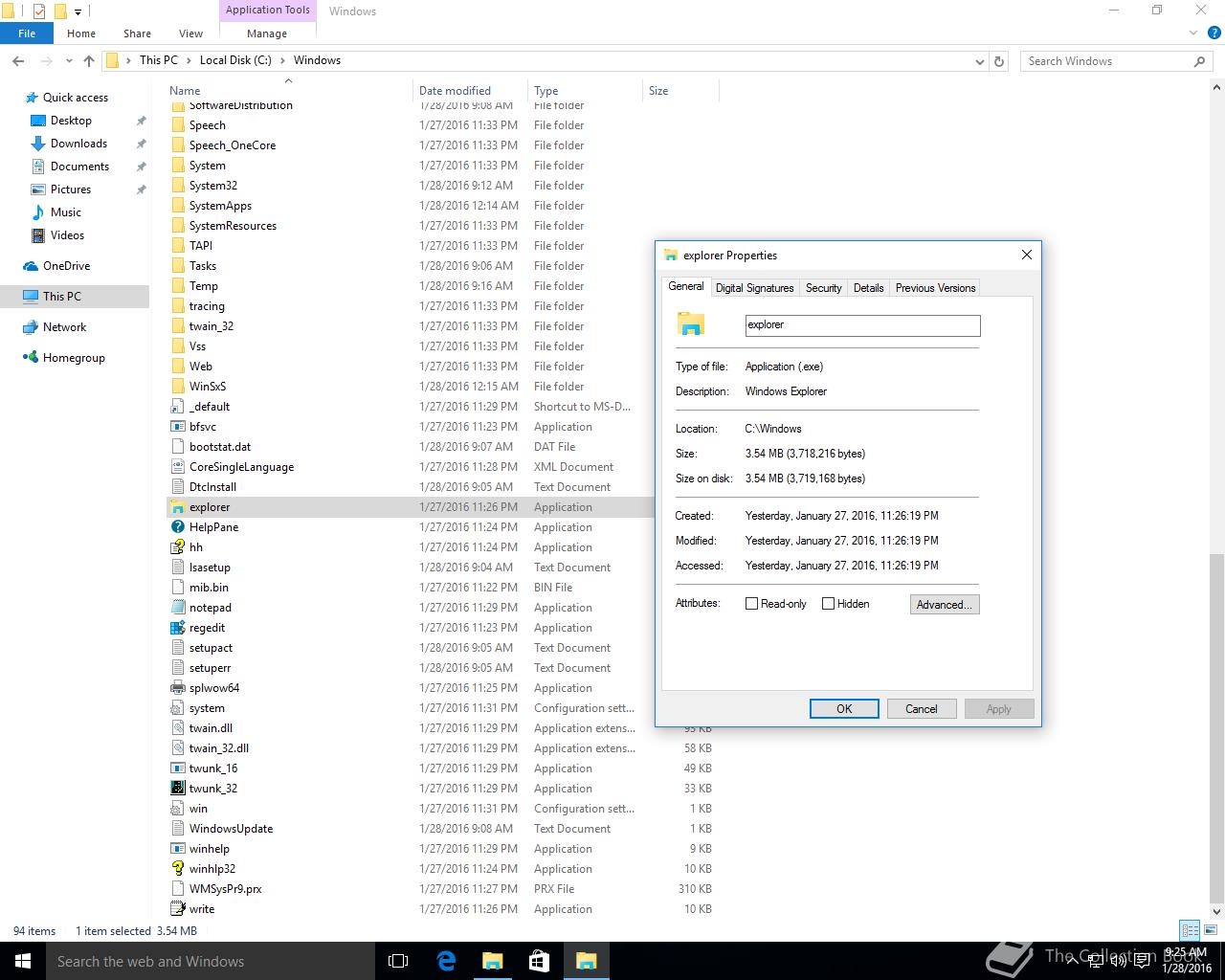Click the Search Windows box
Screen dimensions: 1225x980
coord(1116,61)
